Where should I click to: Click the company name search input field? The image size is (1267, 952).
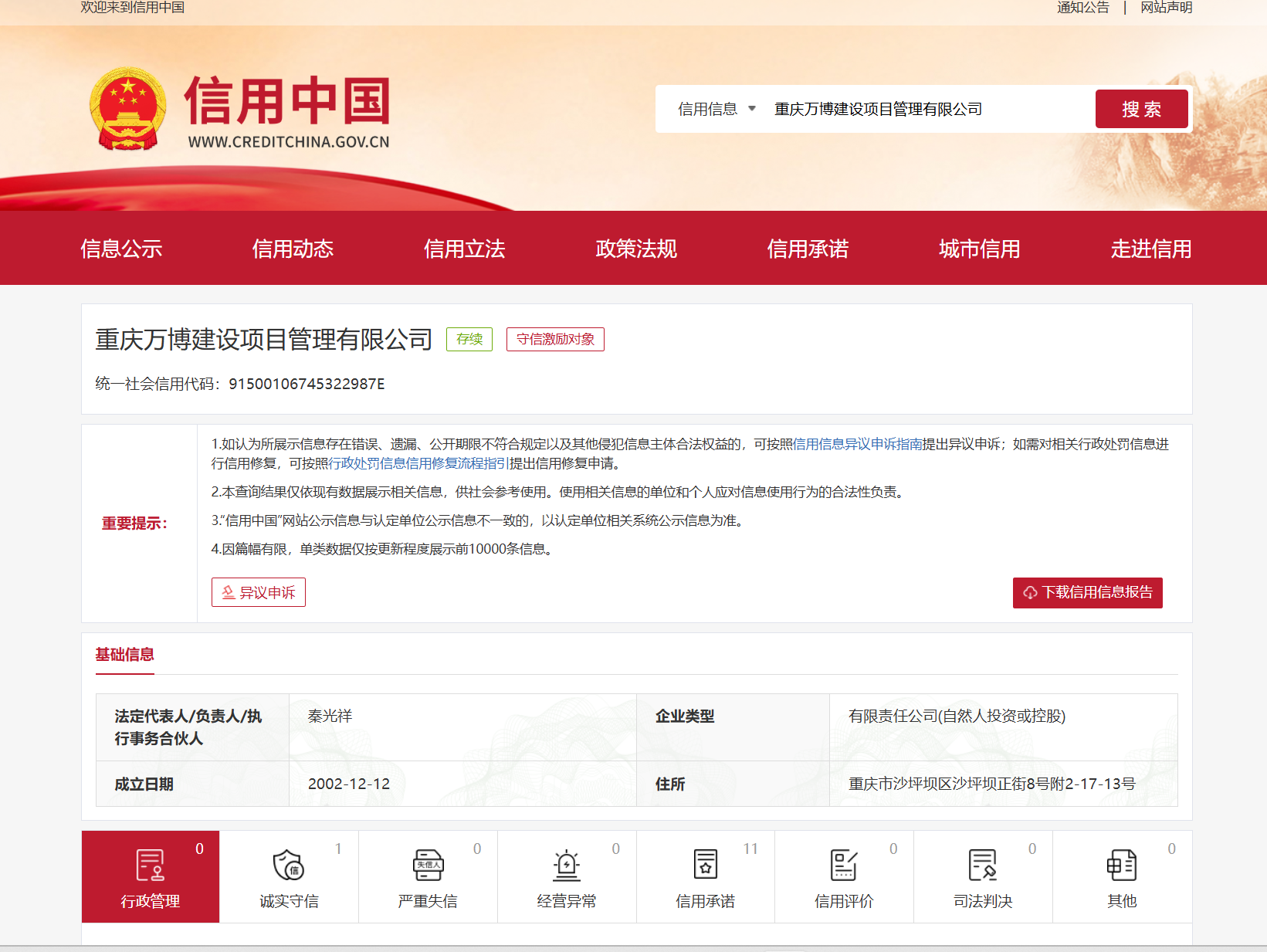point(927,109)
